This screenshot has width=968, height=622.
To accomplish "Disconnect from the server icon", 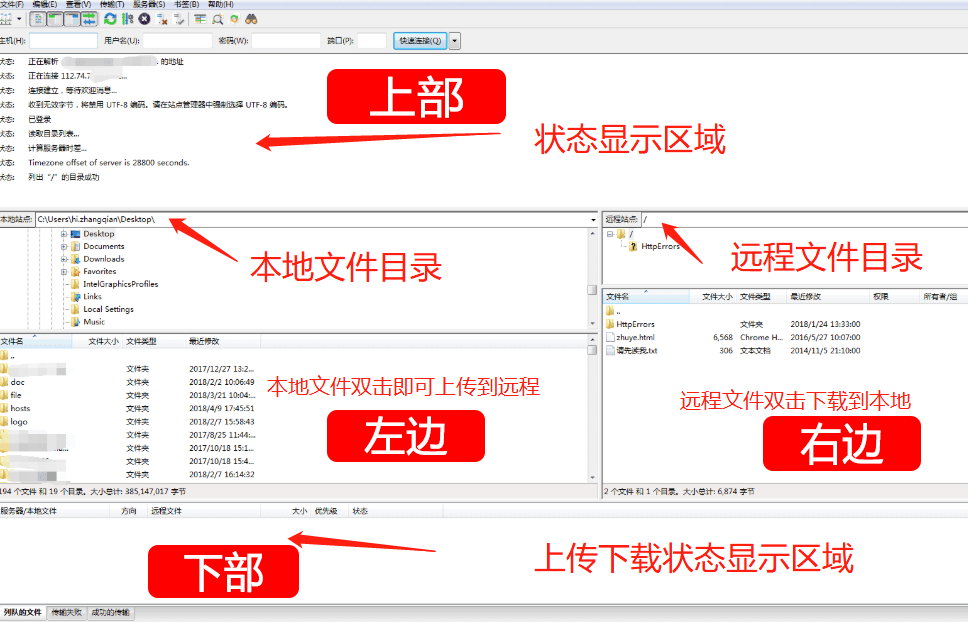I will pyautogui.click(x=162, y=19).
